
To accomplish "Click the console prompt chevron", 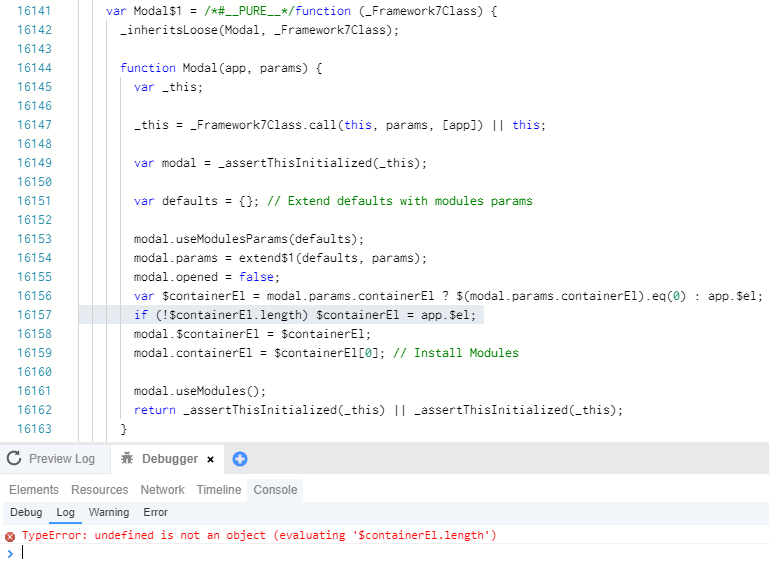I will (x=10, y=553).
